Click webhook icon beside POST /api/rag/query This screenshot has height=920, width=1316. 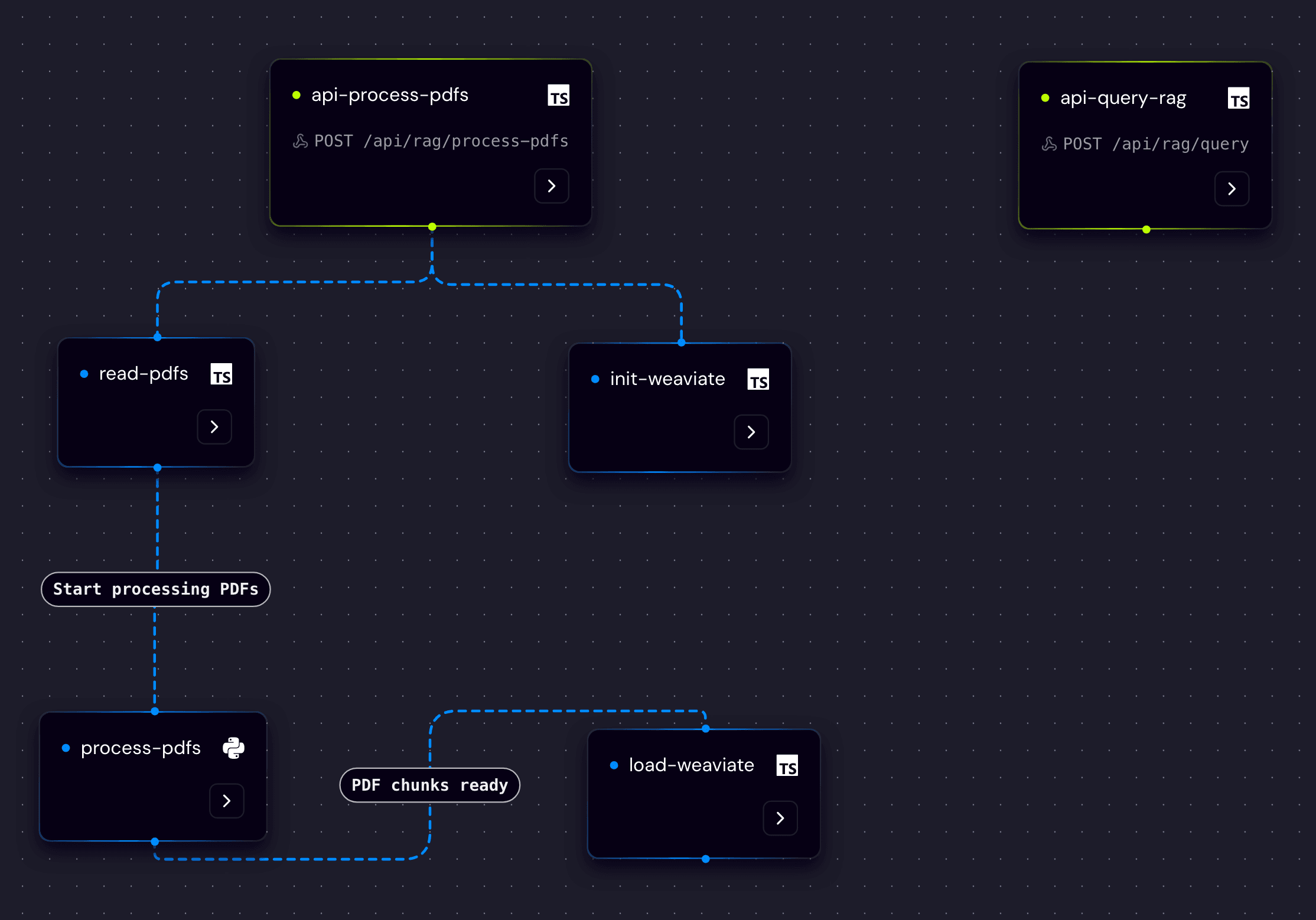pos(1049,144)
